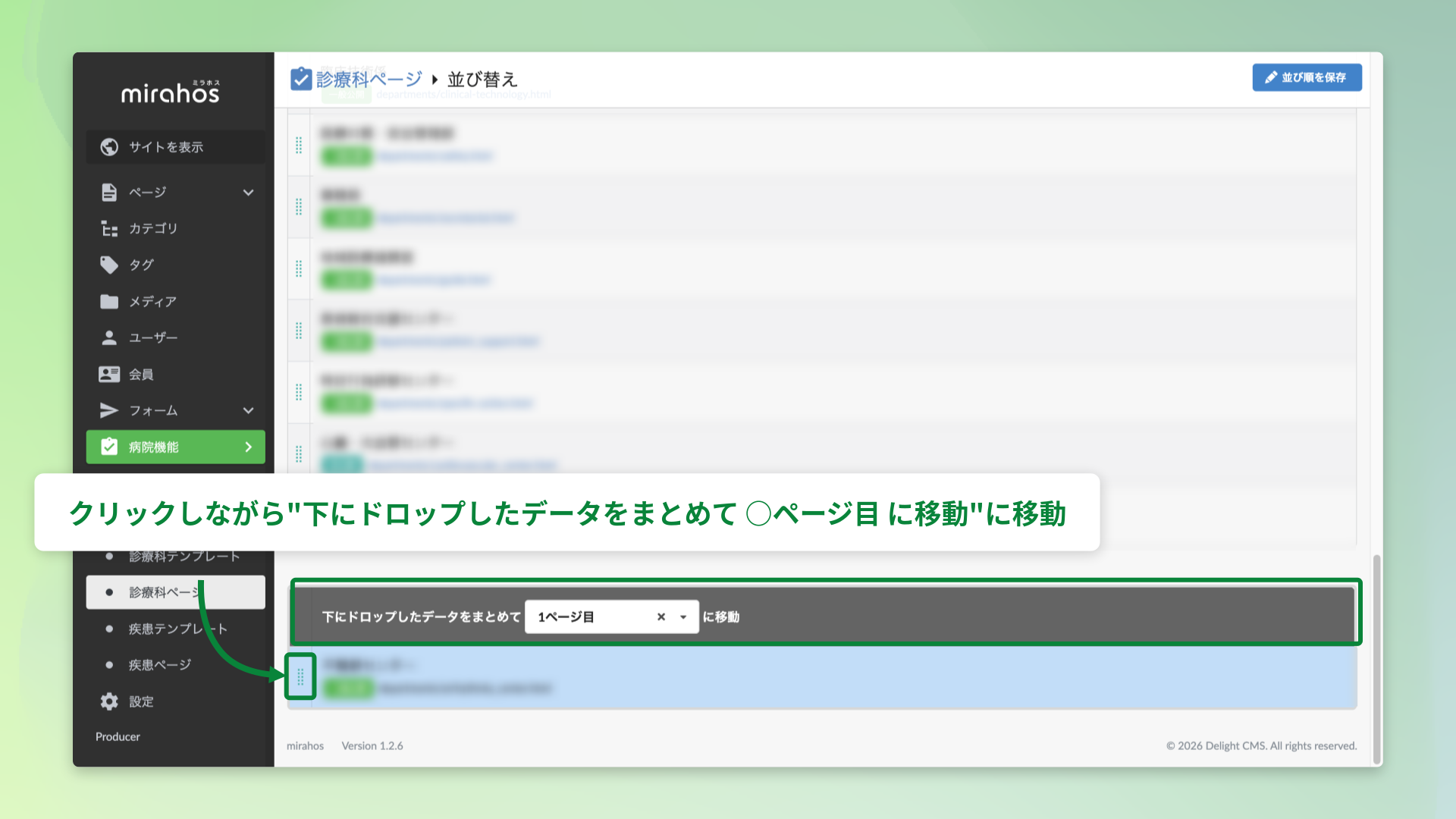This screenshot has height=819, width=1456.
Task: Expand the フォーム menu chevron
Action: [248, 410]
